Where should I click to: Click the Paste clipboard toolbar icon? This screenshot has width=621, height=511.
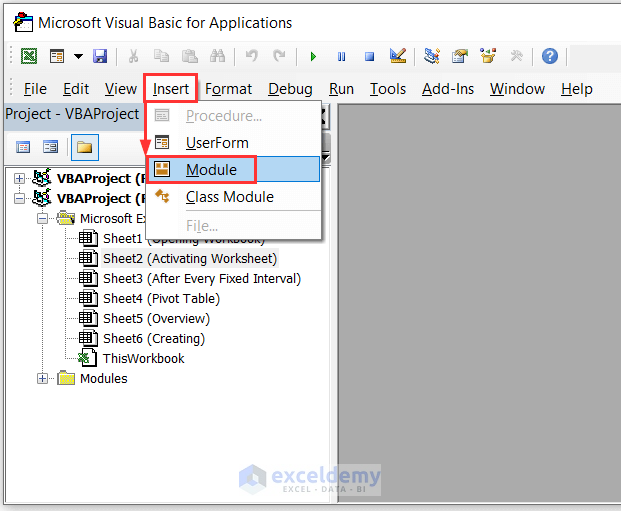(190, 56)
